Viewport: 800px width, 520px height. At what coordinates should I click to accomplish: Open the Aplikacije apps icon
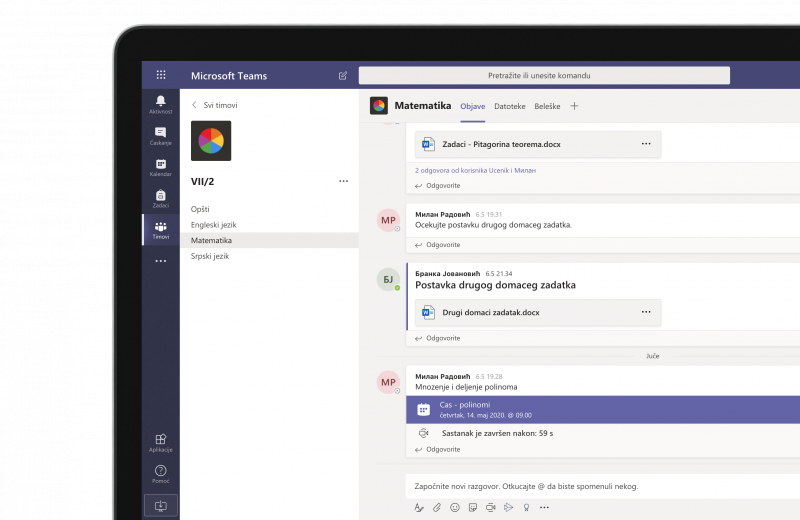click(x=161, y=442)
